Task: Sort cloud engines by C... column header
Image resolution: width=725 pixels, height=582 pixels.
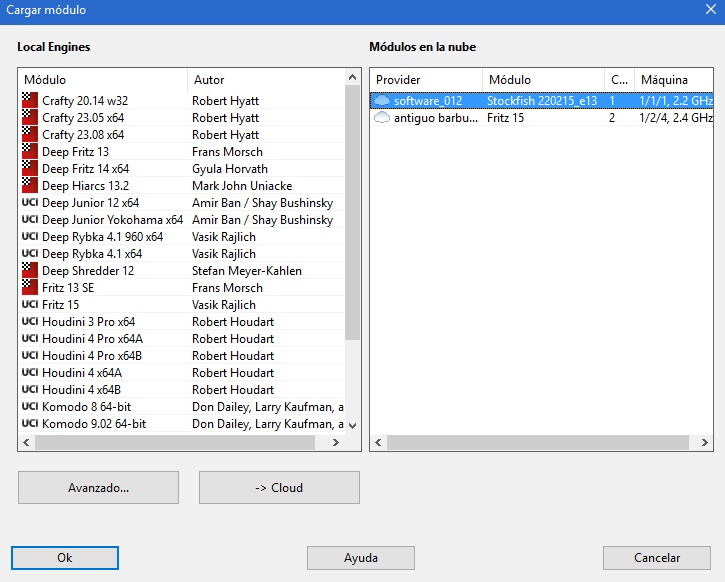Action: (x=619, y=80)
